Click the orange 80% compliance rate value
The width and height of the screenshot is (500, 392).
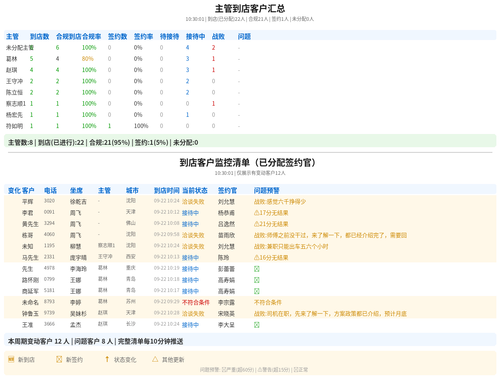tap(88, 59)
